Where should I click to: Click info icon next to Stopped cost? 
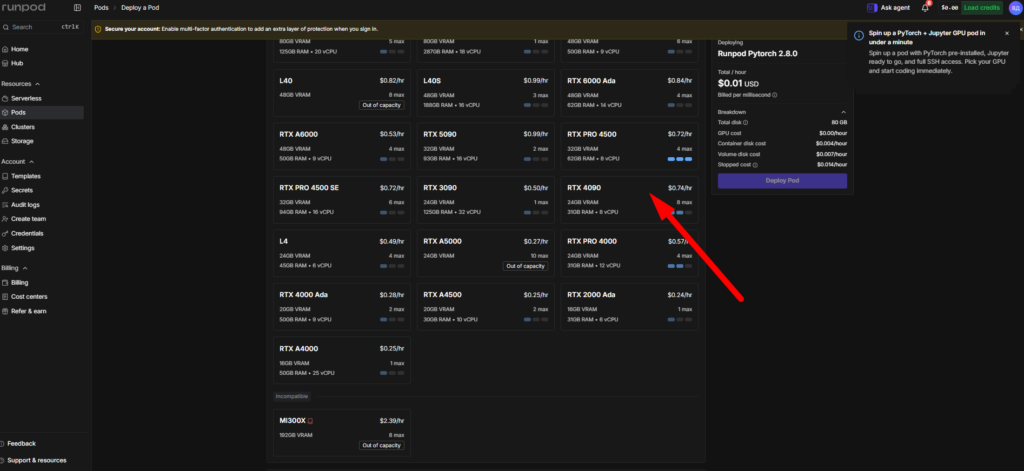tap(755, 165)
